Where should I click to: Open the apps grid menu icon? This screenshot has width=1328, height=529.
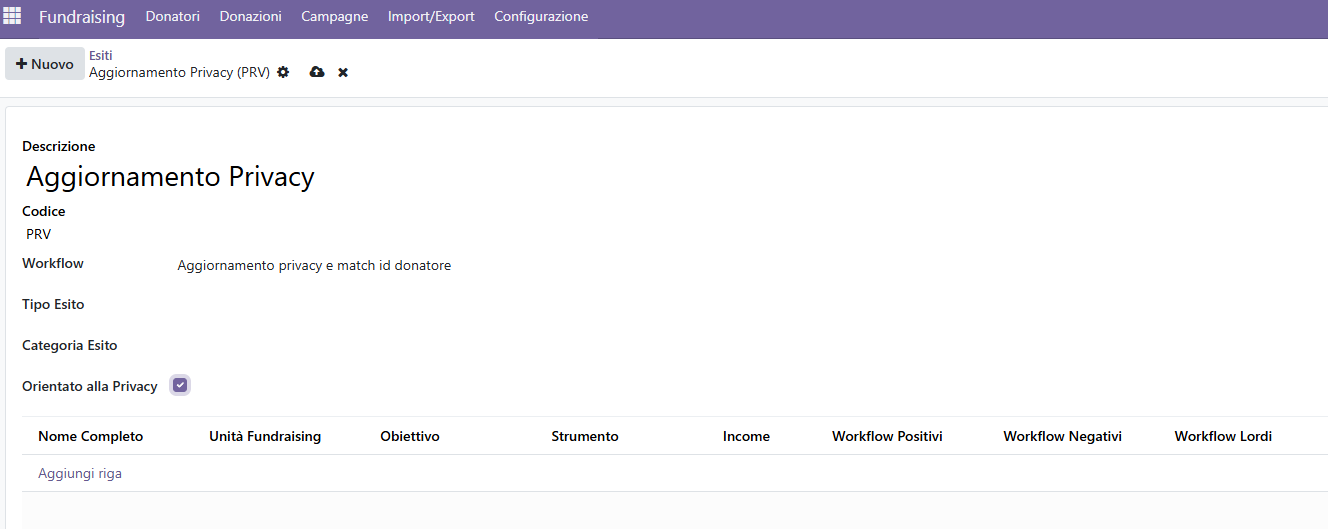tap(13, 16)
